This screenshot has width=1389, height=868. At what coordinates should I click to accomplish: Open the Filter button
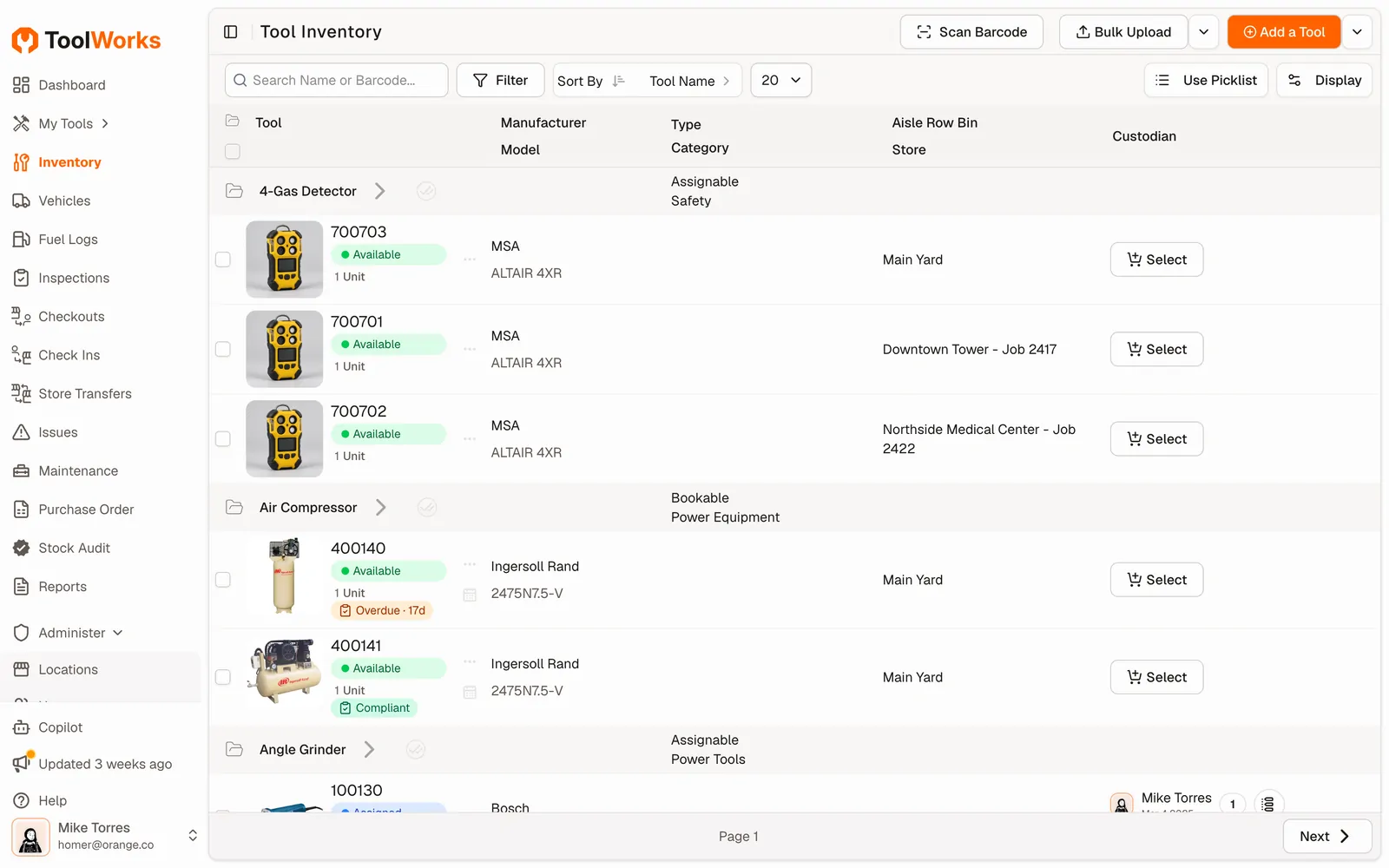coord(500,80)
